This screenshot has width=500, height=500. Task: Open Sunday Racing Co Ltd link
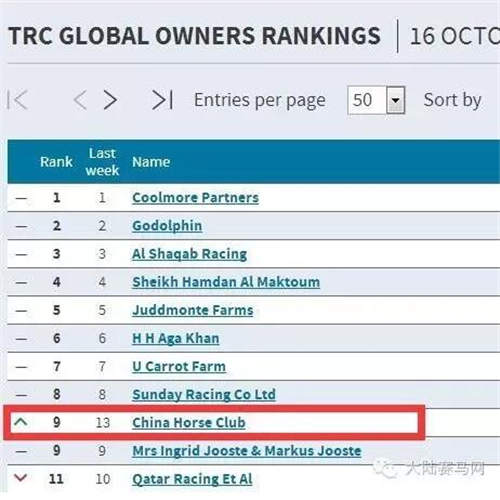pos(204,395)
